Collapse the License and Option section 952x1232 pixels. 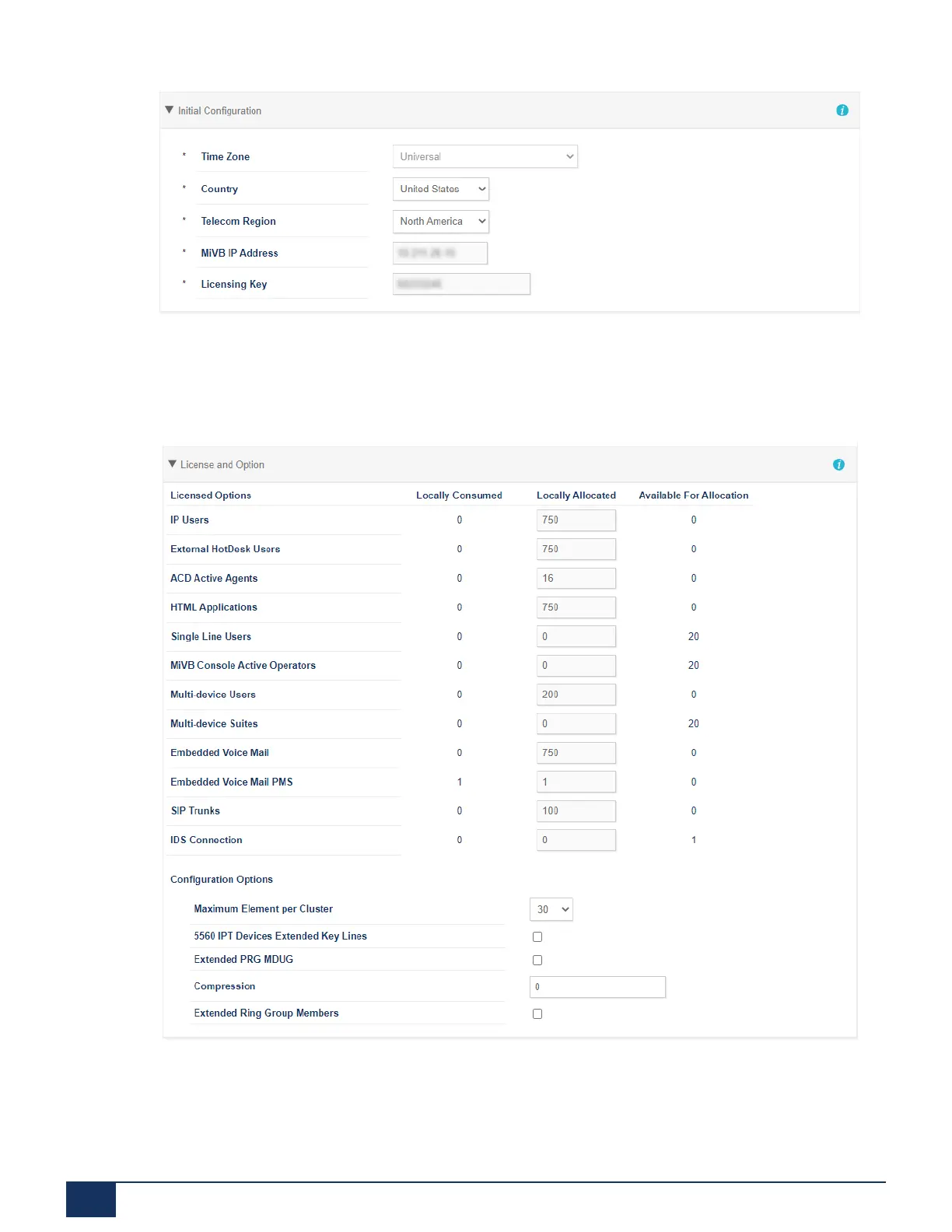point(173,464)
